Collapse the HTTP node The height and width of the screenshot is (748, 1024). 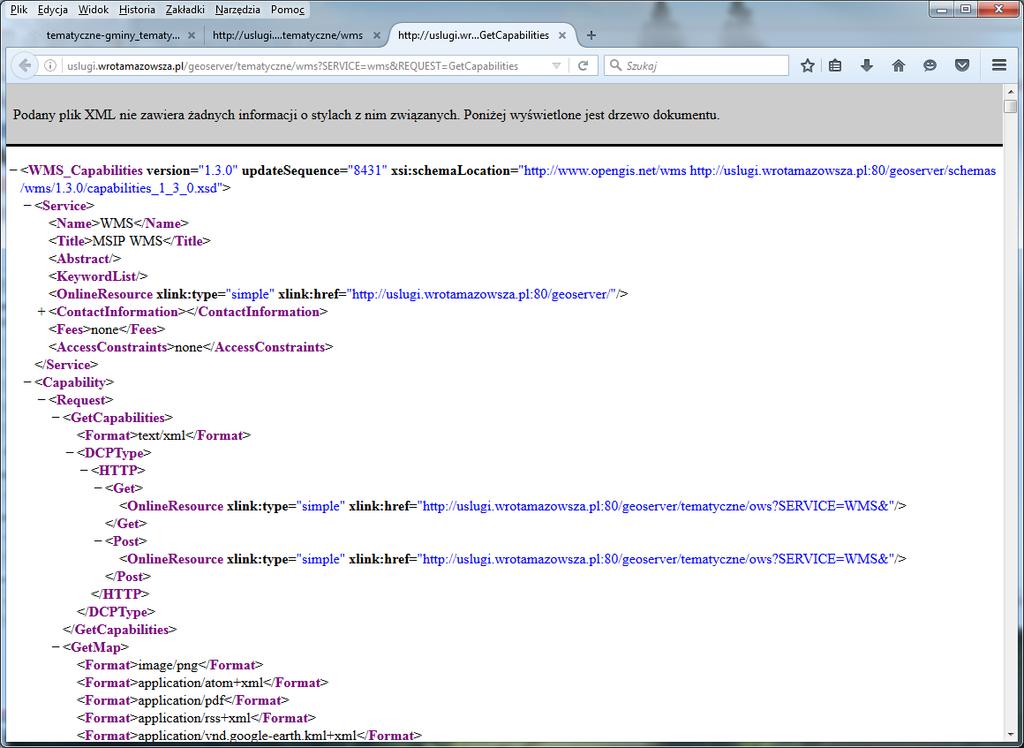pos(84,470)
